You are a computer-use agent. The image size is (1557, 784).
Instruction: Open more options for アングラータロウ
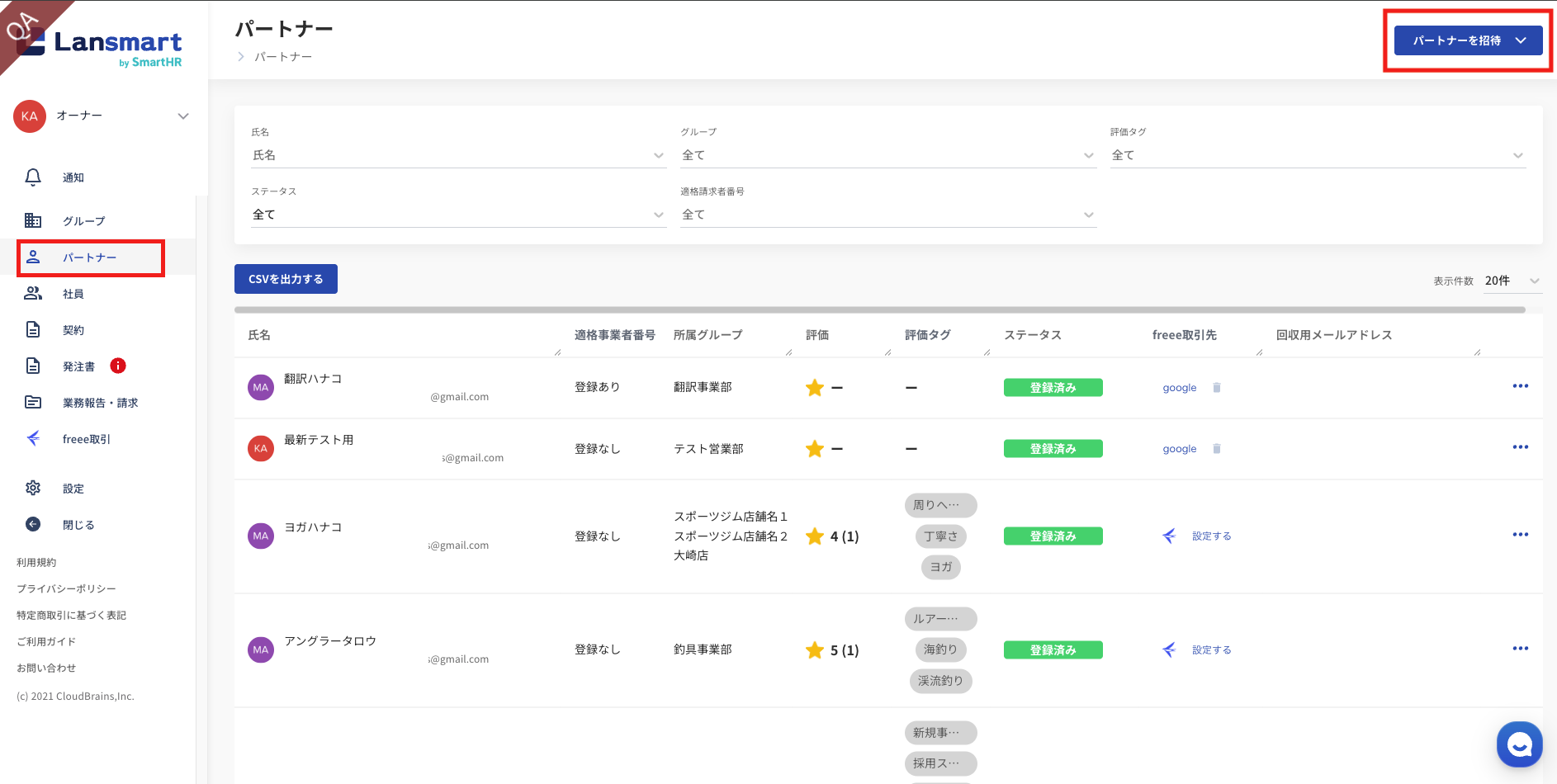1521,649
